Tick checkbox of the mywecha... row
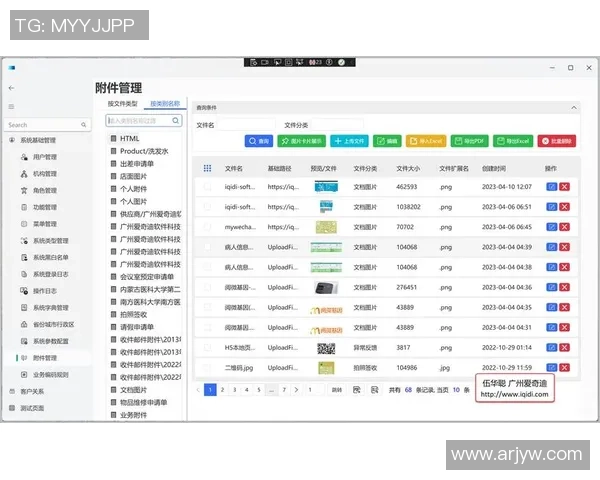Viewport: 600px width, 480px height. coord(207,227)
